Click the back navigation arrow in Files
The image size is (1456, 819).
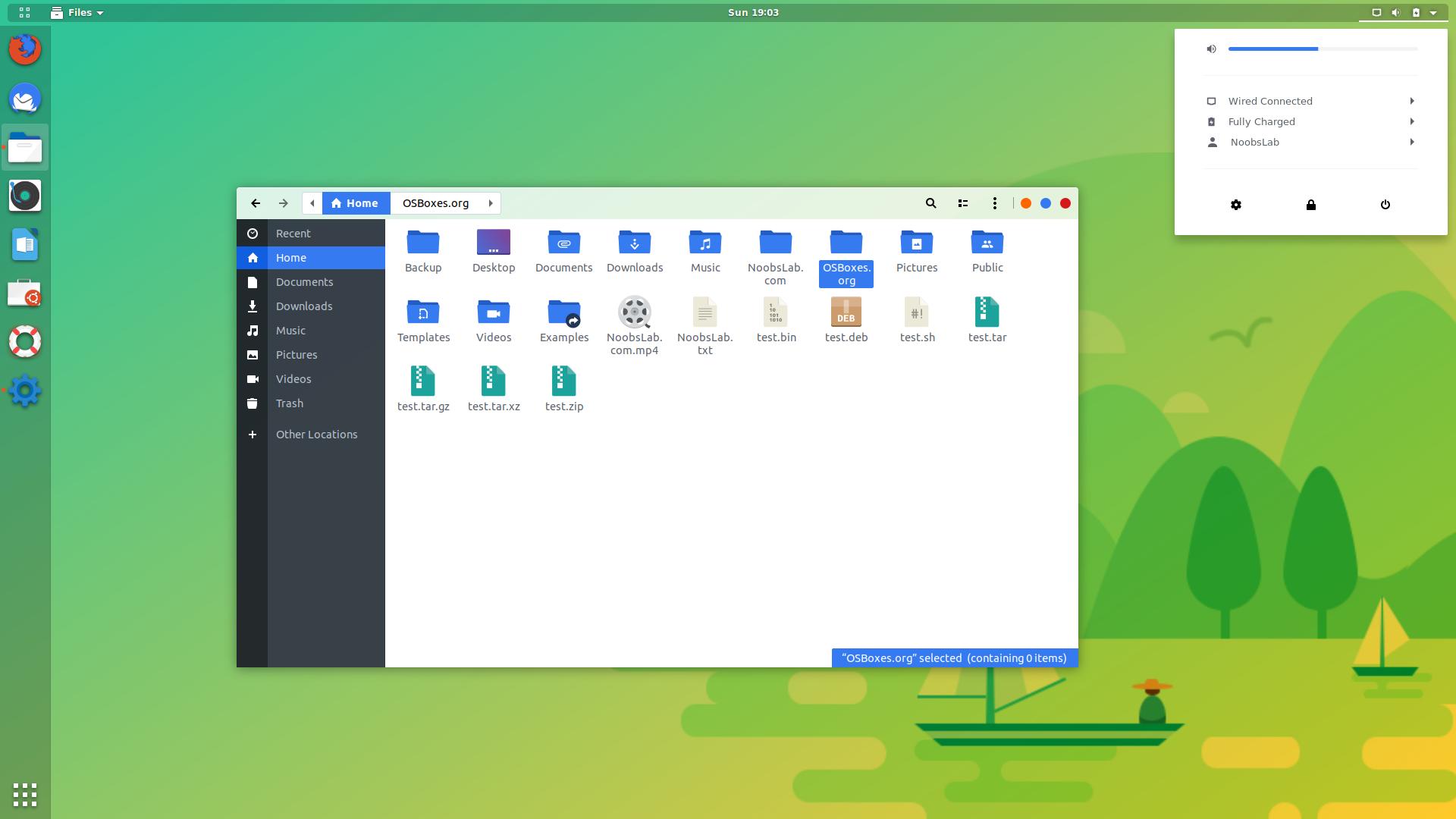[x=255, y=203]
